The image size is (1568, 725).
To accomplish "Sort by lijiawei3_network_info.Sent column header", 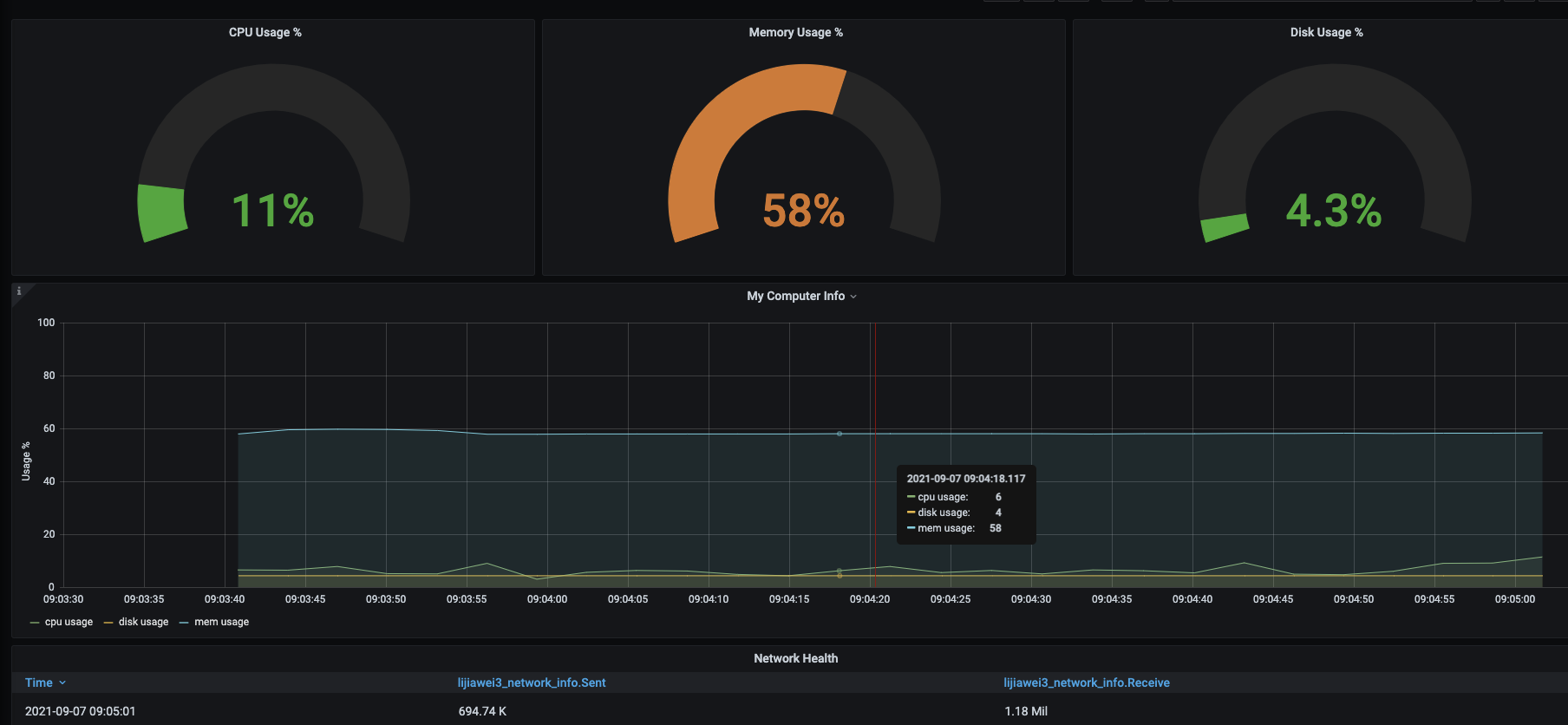I will click(x=531, y=683).
